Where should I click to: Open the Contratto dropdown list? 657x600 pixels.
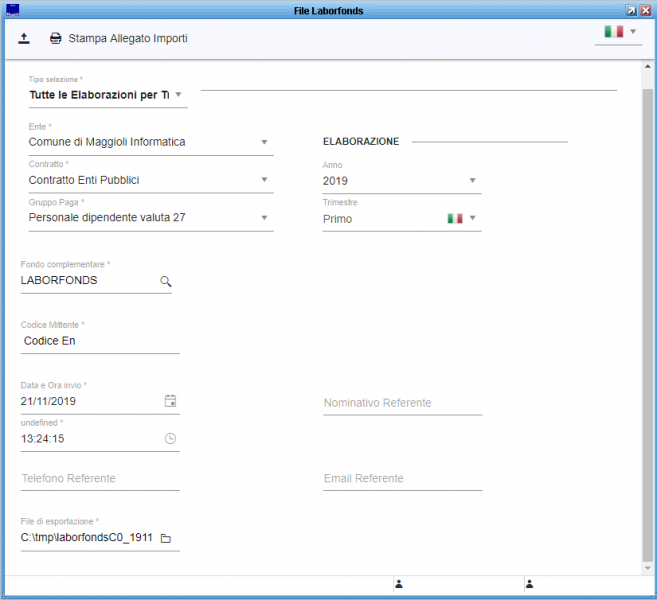(264, 180)
